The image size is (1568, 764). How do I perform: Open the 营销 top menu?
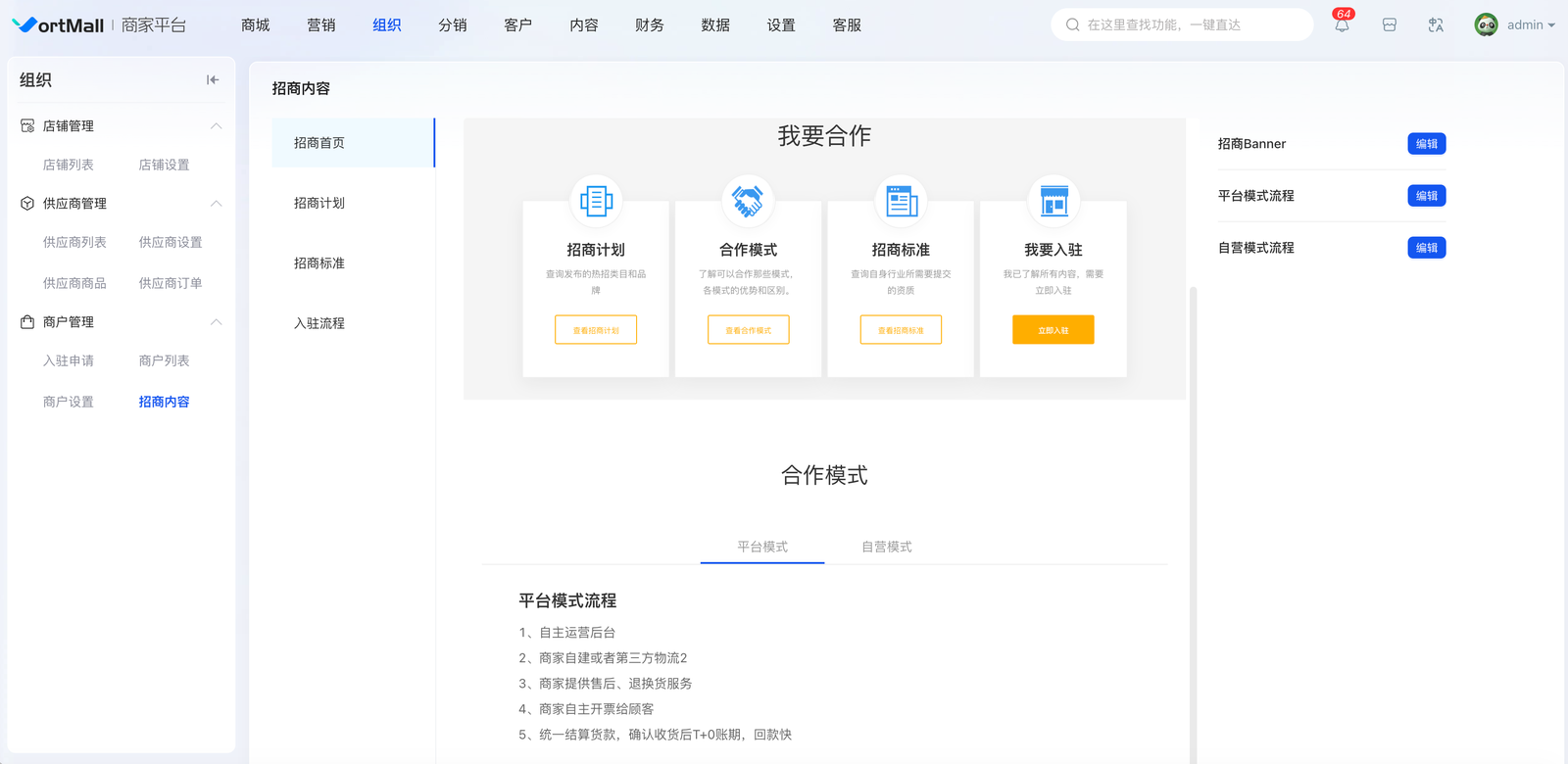point(320,25)
